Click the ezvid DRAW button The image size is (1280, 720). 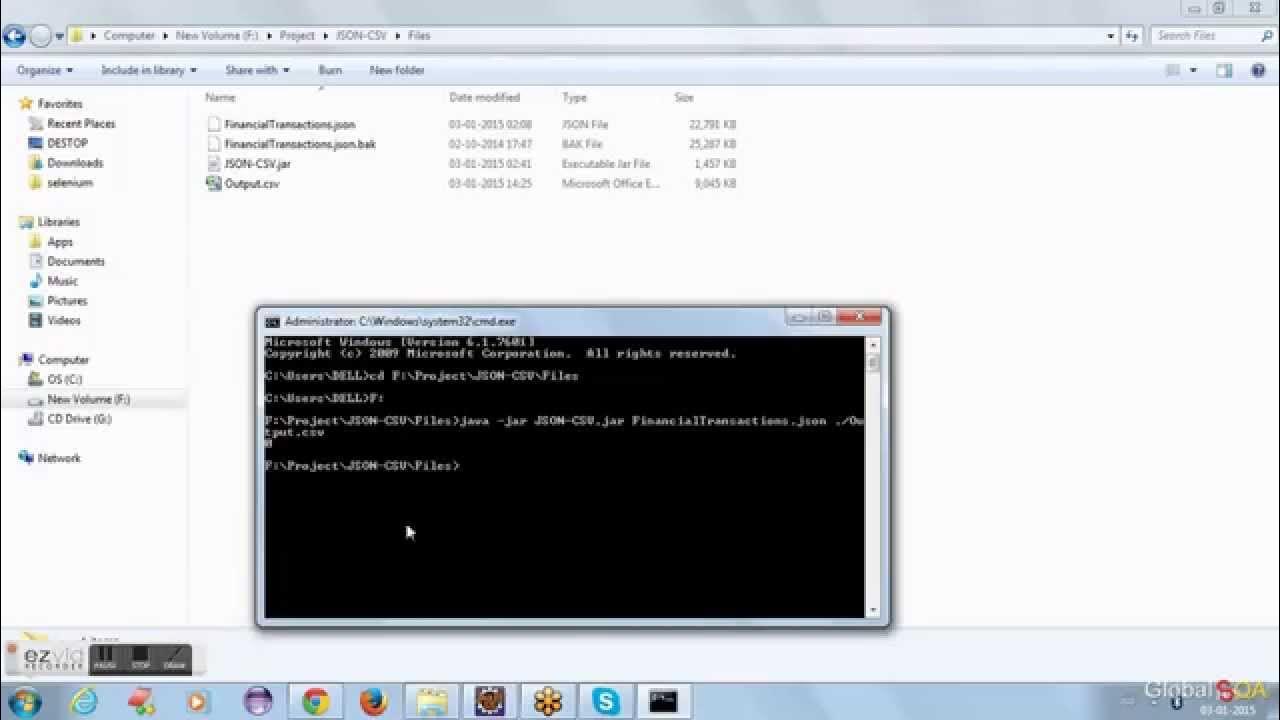coord(174,659)
